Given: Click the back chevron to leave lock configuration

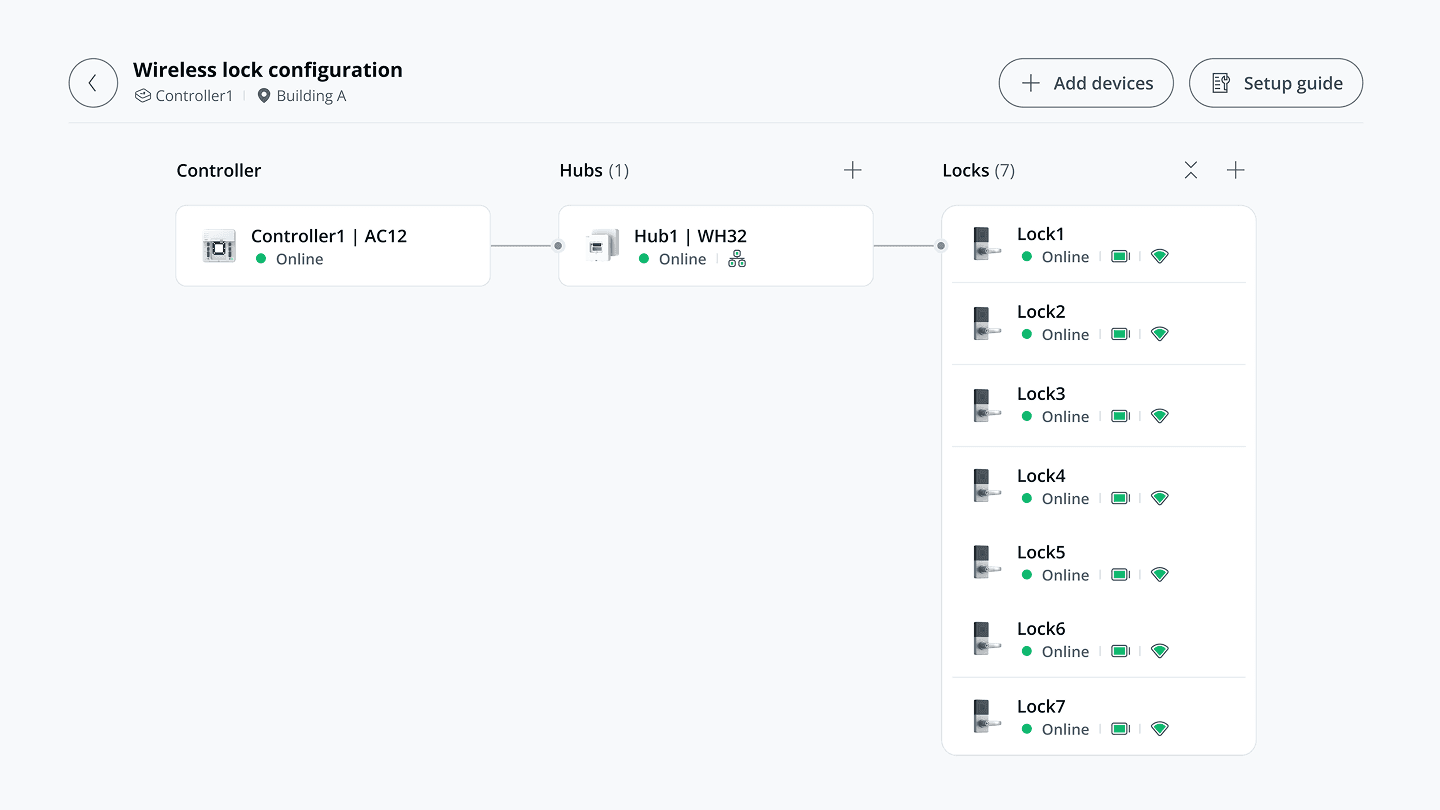Looking at the screenshot, I should pyautogui.click(x=93, y=82).
